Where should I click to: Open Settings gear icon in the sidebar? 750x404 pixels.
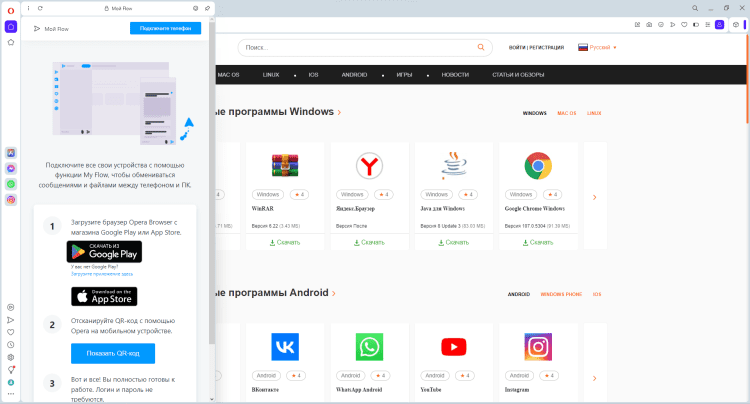[x=11, y=357]
